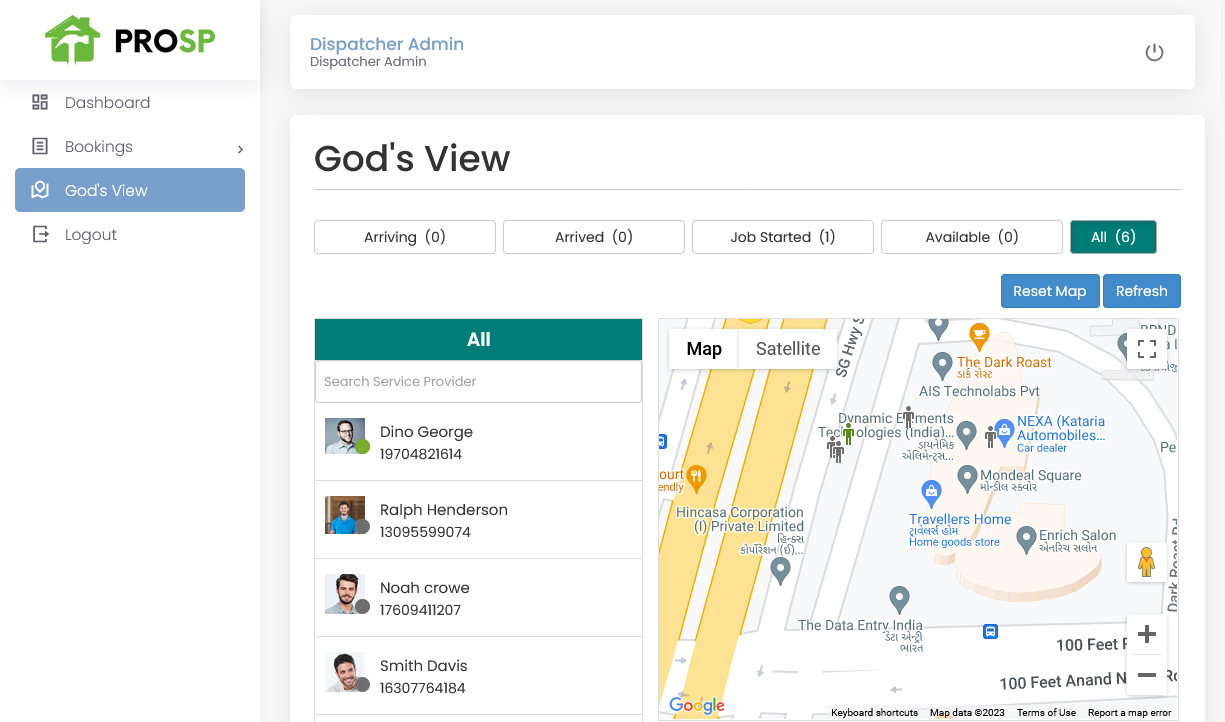1225x722 pixels.
Task: Select Ralph Henderson in provider list
Action: pyautogui.click(x=478, y=520)
